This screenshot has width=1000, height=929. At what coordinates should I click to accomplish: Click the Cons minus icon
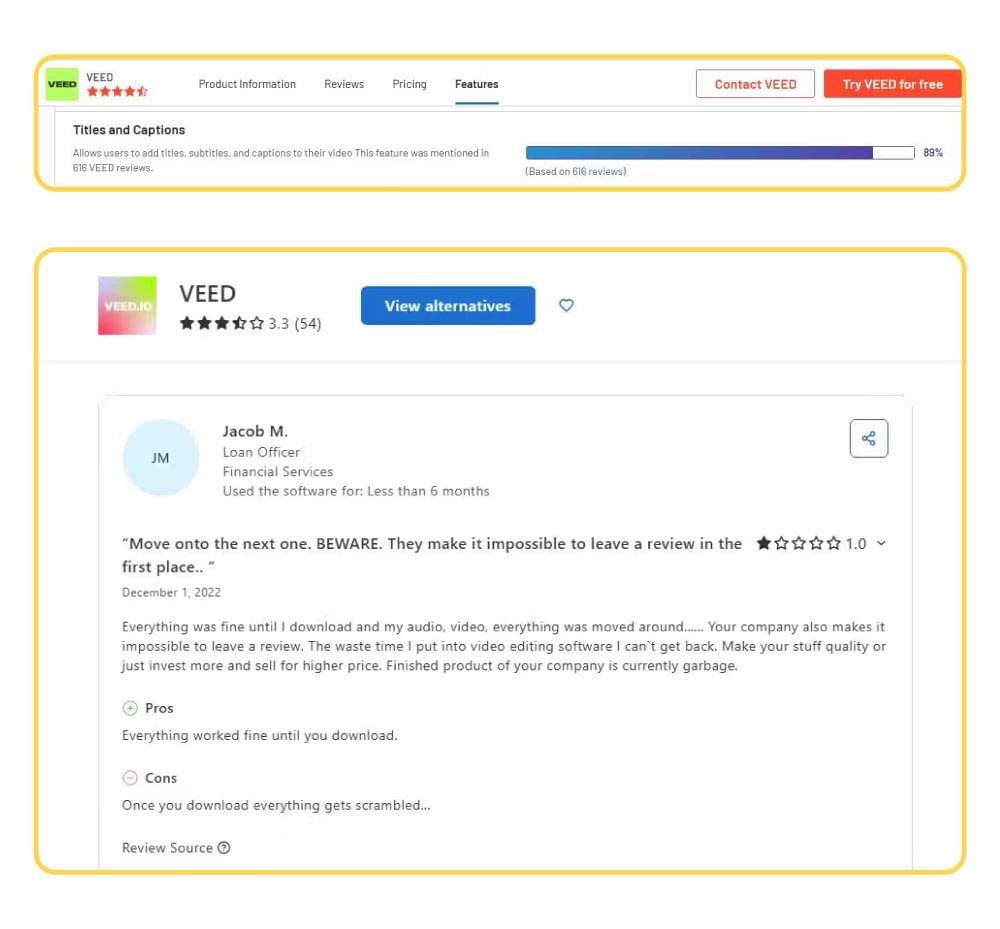130,778
